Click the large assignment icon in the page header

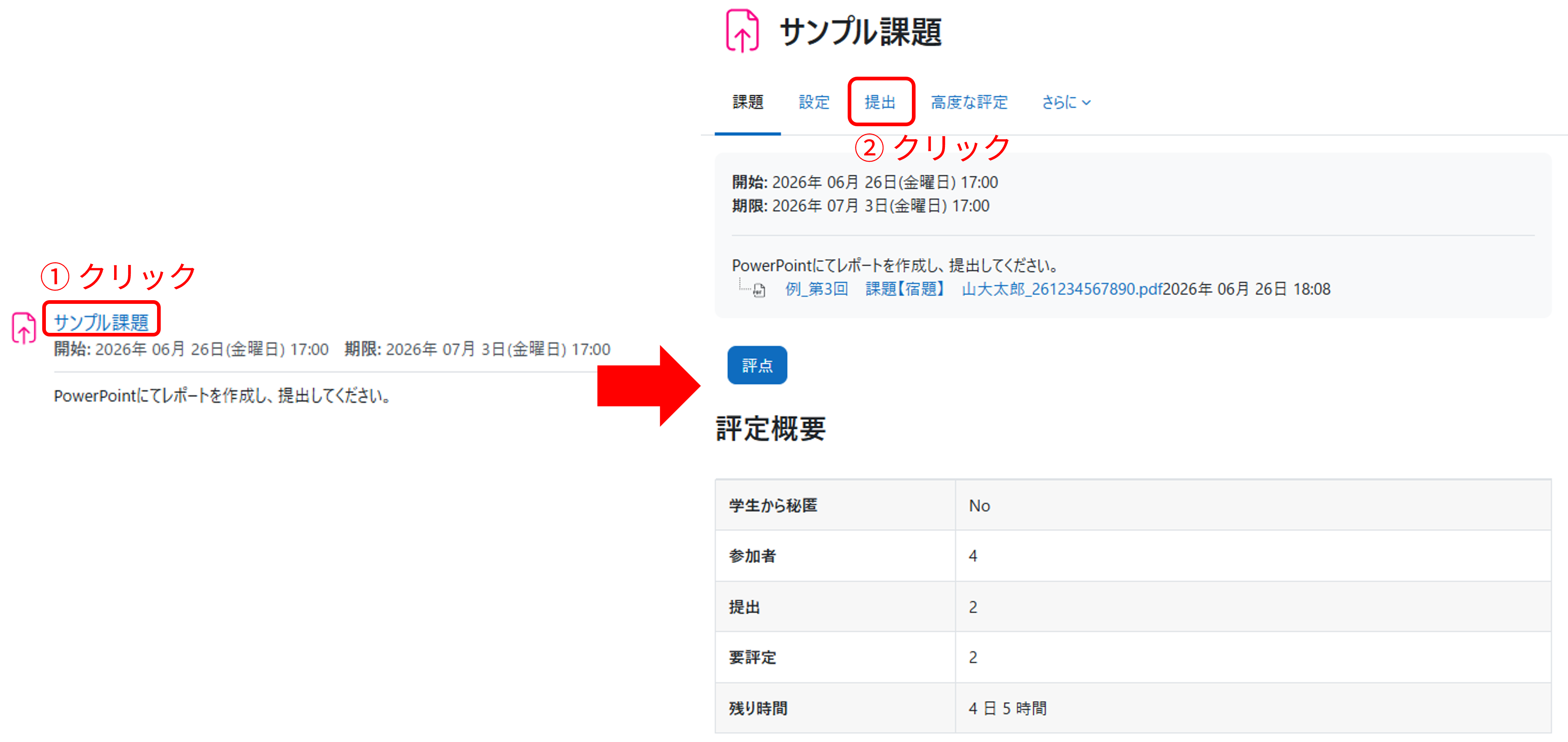click(742, 30)
